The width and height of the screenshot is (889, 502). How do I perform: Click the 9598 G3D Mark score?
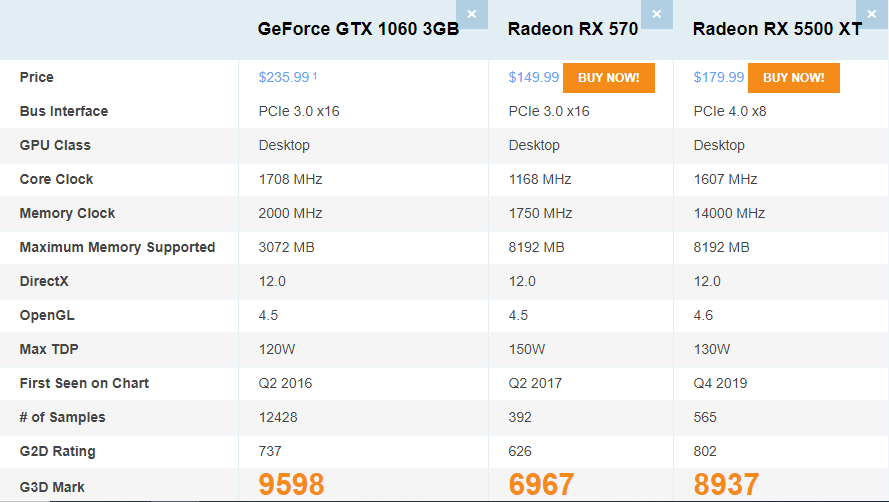291,484
